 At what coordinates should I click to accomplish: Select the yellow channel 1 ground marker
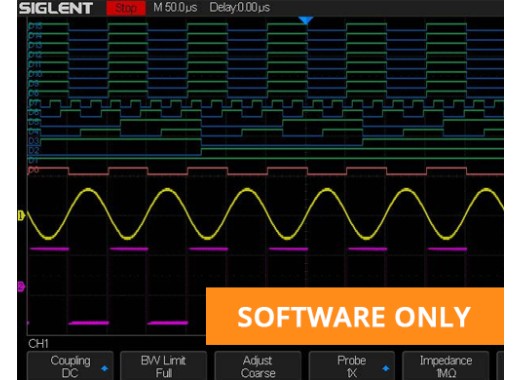pos(21,216)
